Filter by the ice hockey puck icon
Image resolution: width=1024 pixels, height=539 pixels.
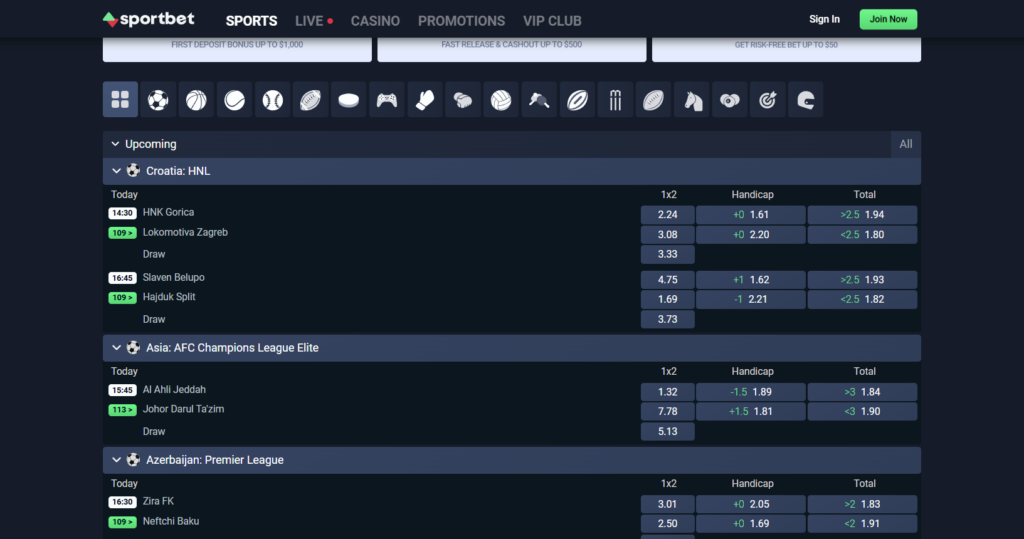coord(349,99)
